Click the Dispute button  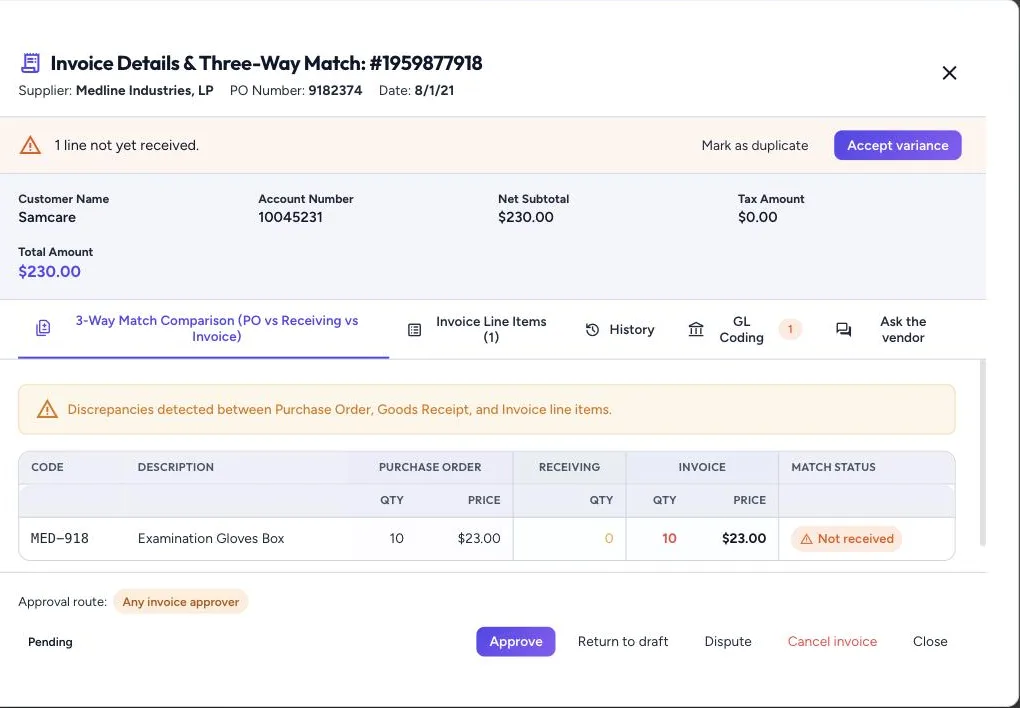tap(728, 642)
